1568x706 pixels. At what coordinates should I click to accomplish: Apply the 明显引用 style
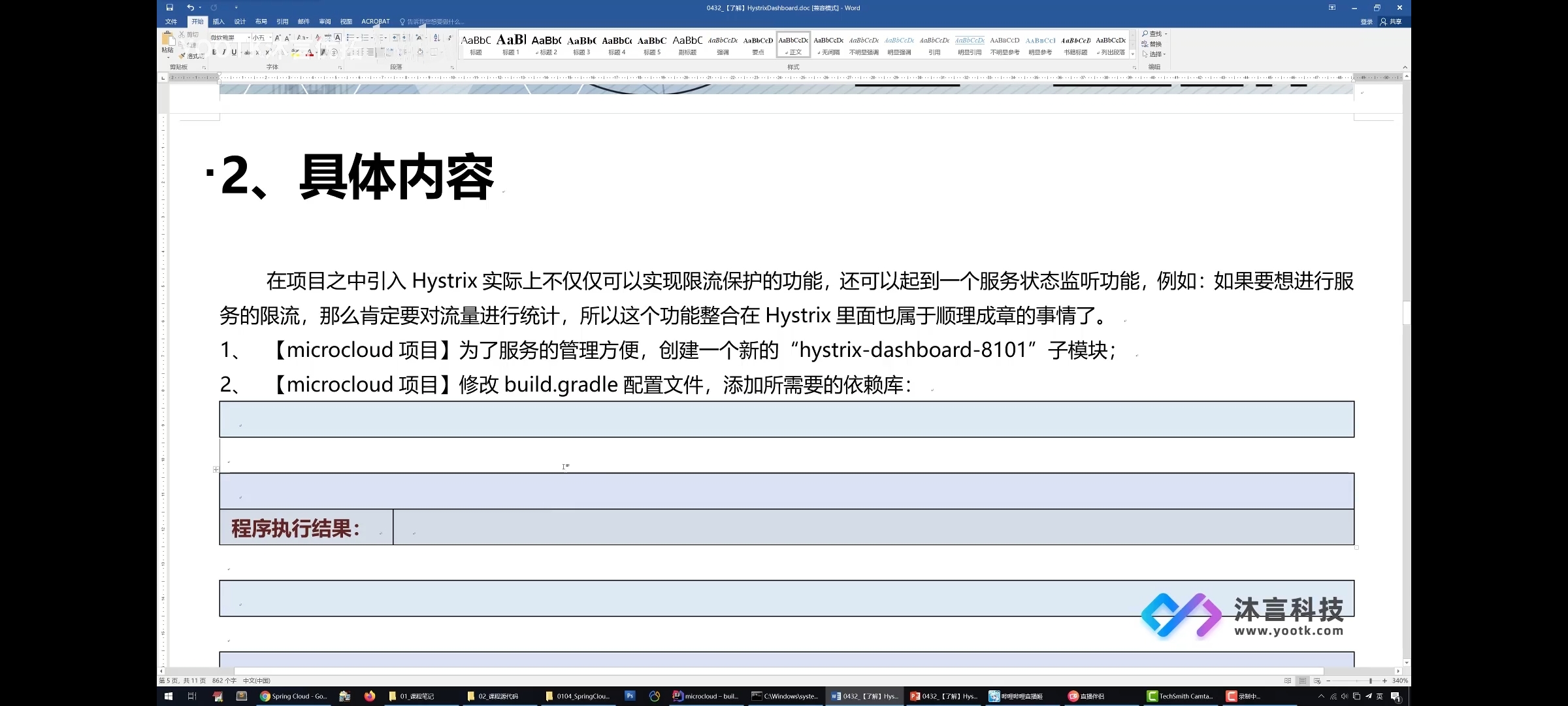click(x=970, y=44)
